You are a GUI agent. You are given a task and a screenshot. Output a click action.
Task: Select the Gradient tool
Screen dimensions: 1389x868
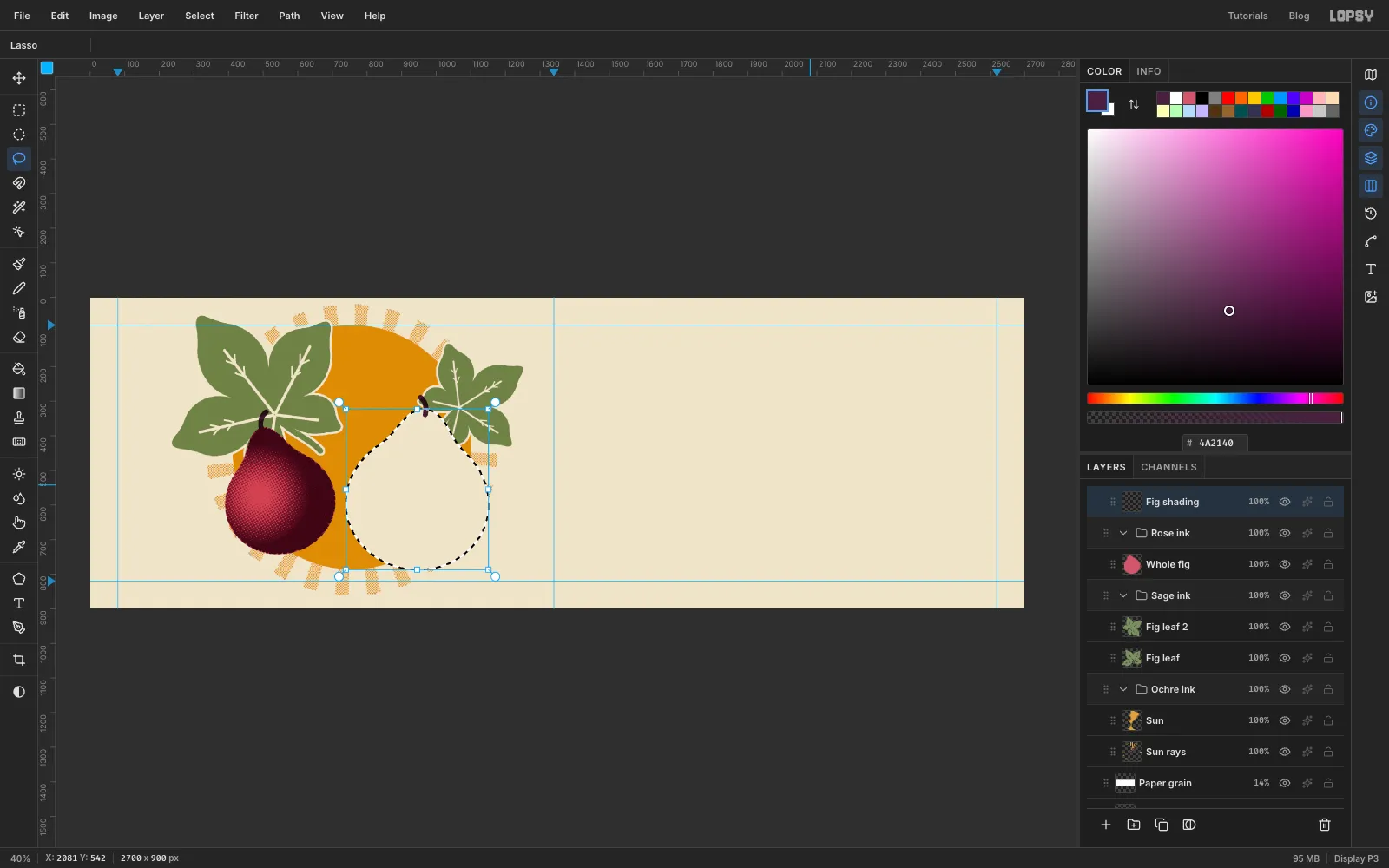(19, 393)
